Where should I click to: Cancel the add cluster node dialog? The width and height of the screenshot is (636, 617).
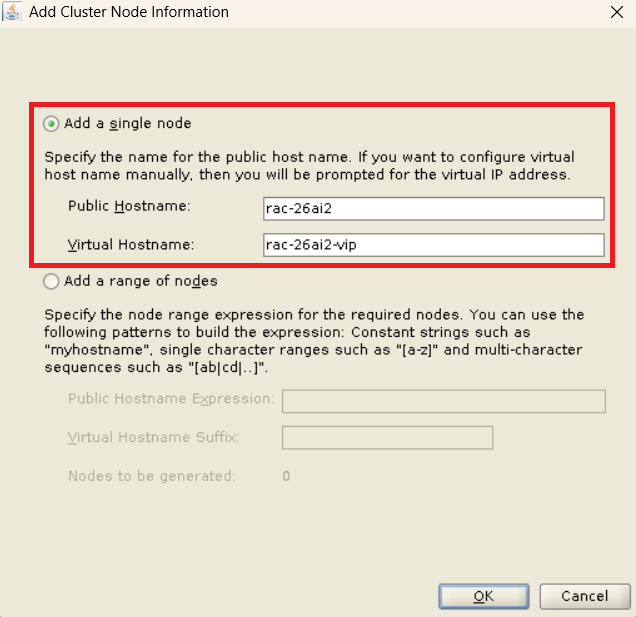pos(584,596)
